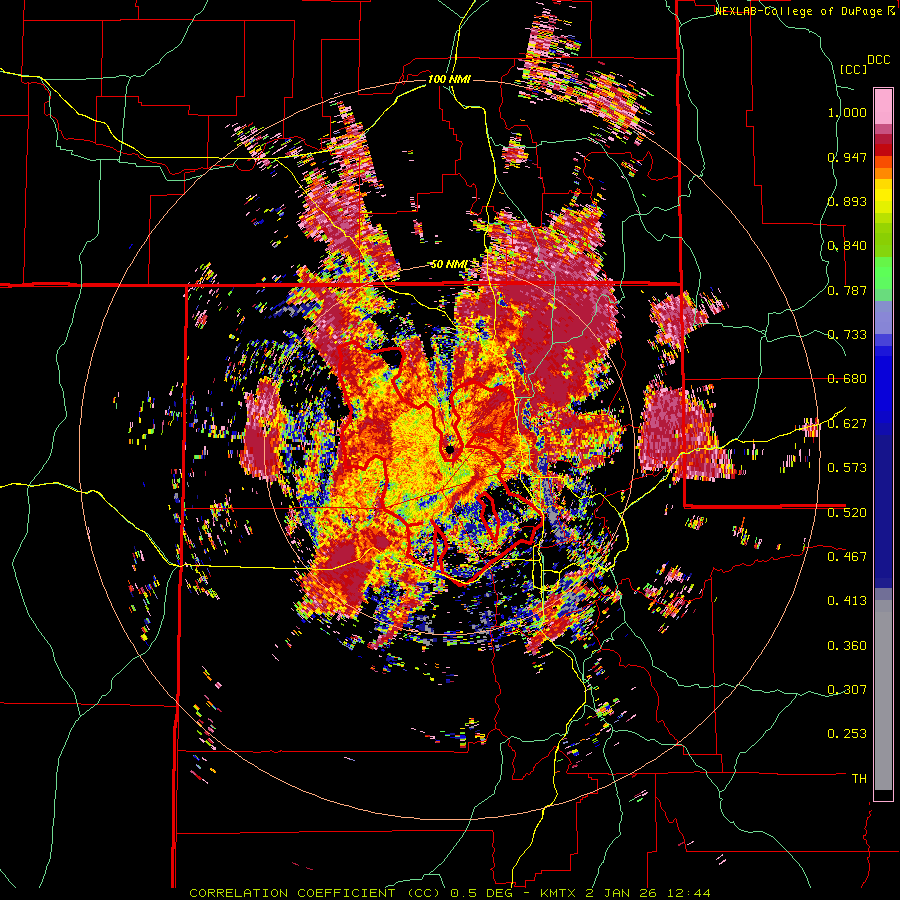Click the TH threshold label on the scale
This screenshot has width=900, height=900.
coord(859,779)
